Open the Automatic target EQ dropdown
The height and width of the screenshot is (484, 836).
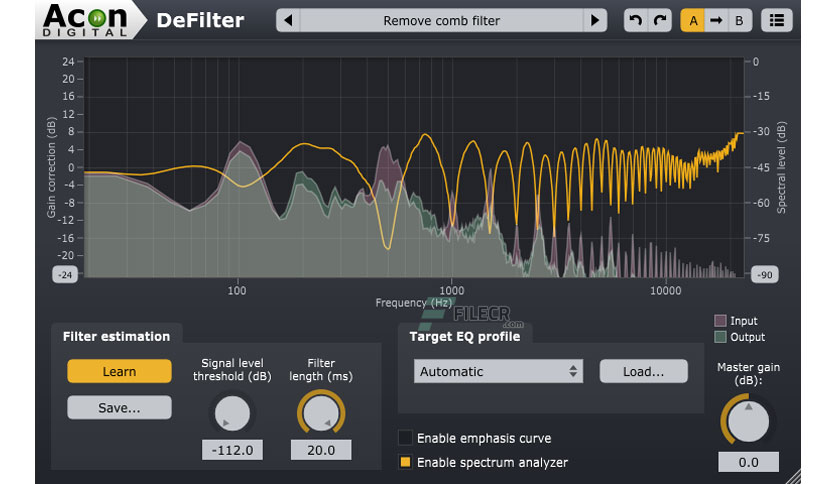(498, 371)
